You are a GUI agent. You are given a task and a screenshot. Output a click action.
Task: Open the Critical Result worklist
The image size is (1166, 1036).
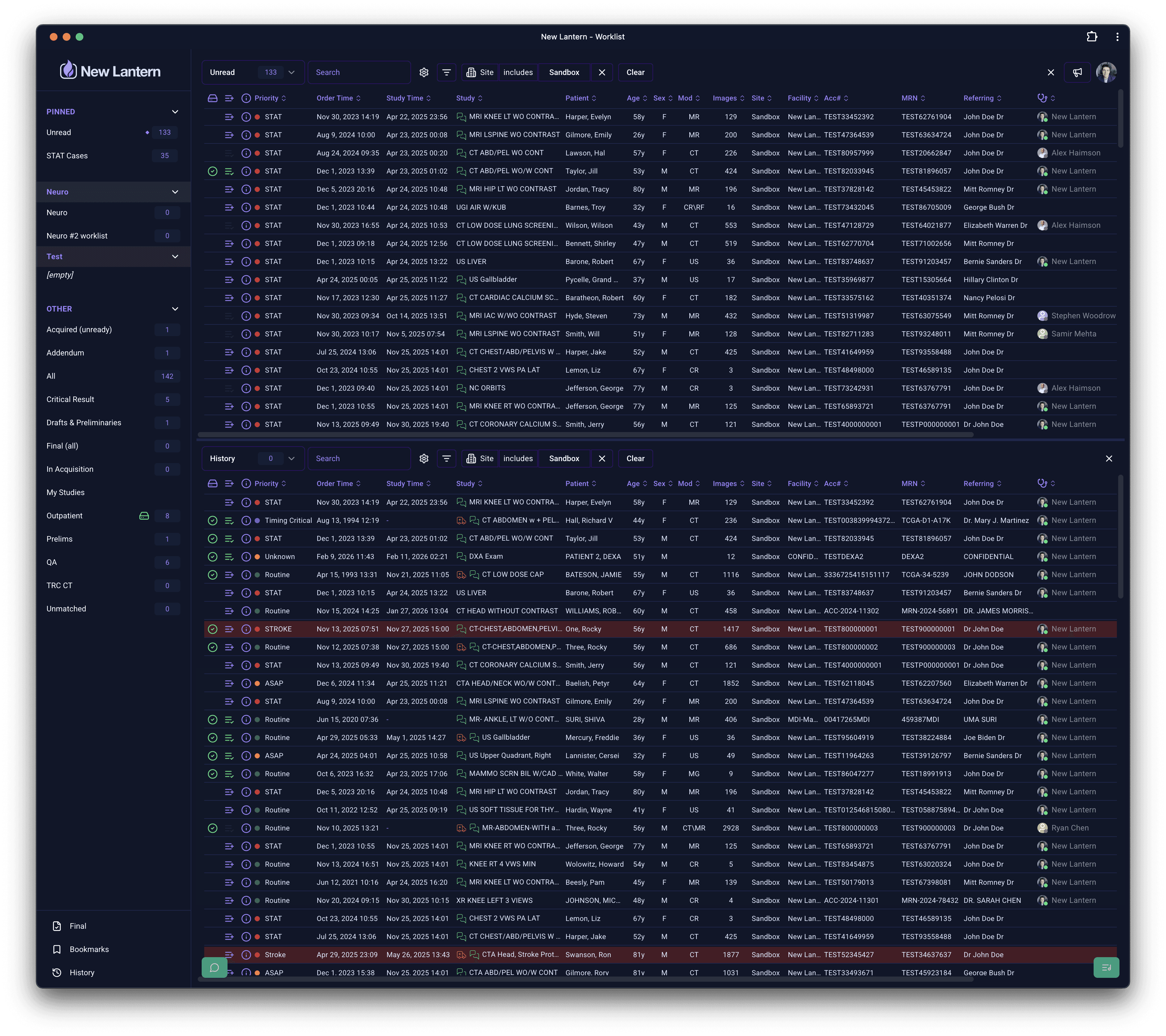[70, 399]
